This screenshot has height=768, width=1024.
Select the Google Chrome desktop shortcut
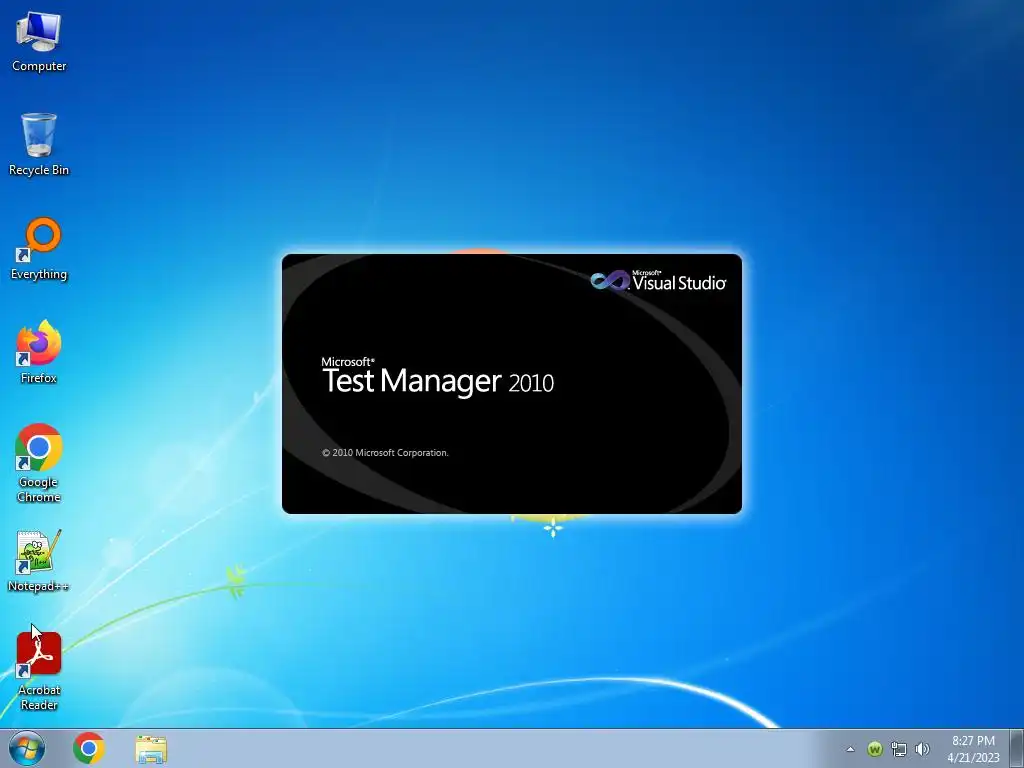pyautogui.click(x=39, y=464)
